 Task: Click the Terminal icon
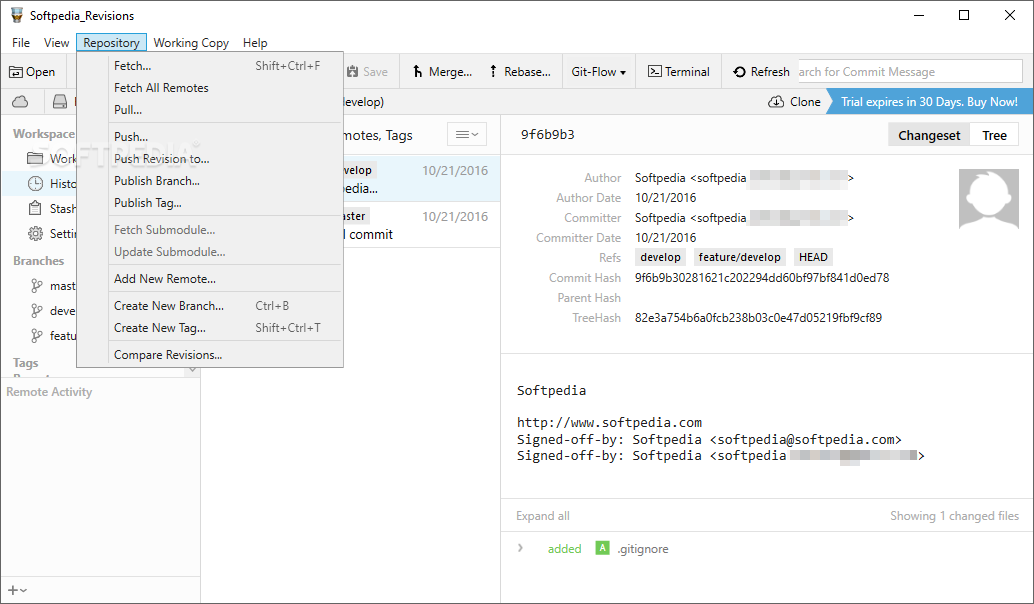(655, 71)
